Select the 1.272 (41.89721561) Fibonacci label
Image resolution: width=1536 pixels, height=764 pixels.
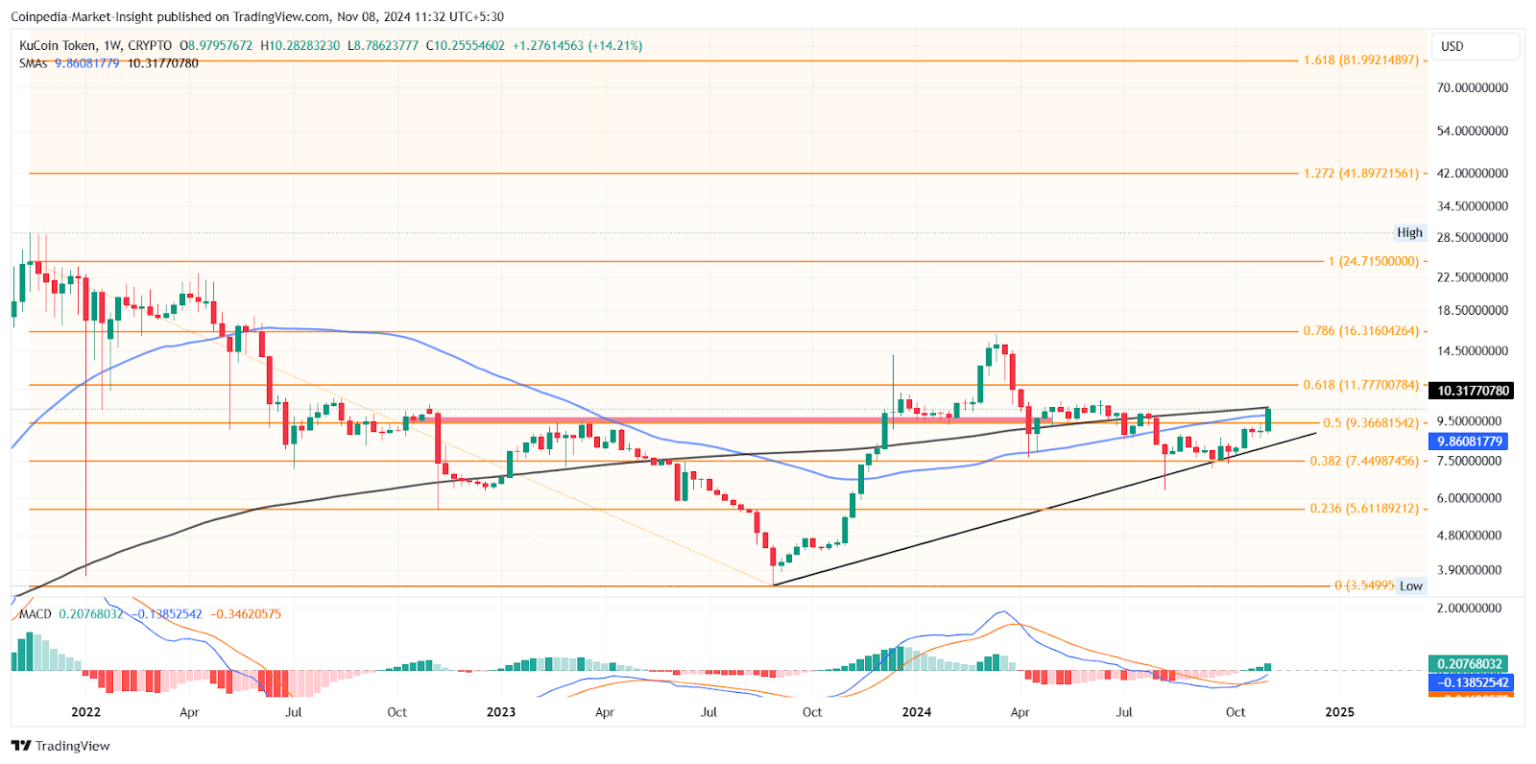click(x=1361, y=173)
